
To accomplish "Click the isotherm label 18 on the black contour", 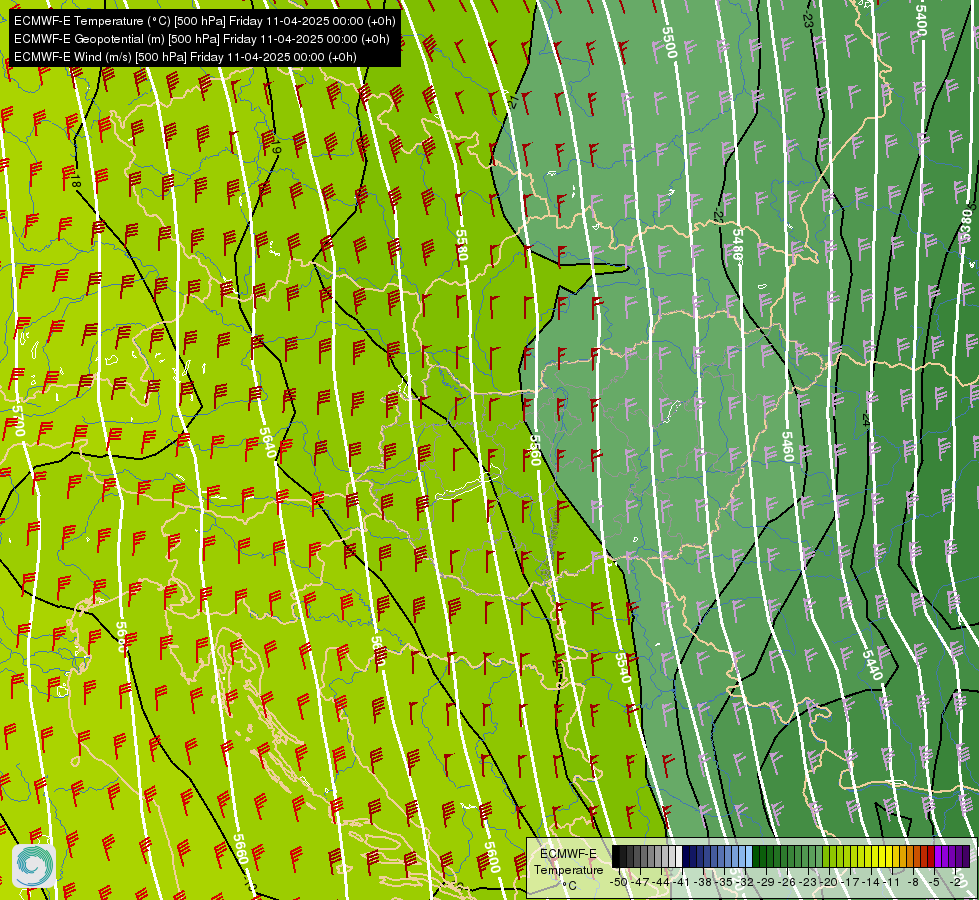I will (75, 182).
